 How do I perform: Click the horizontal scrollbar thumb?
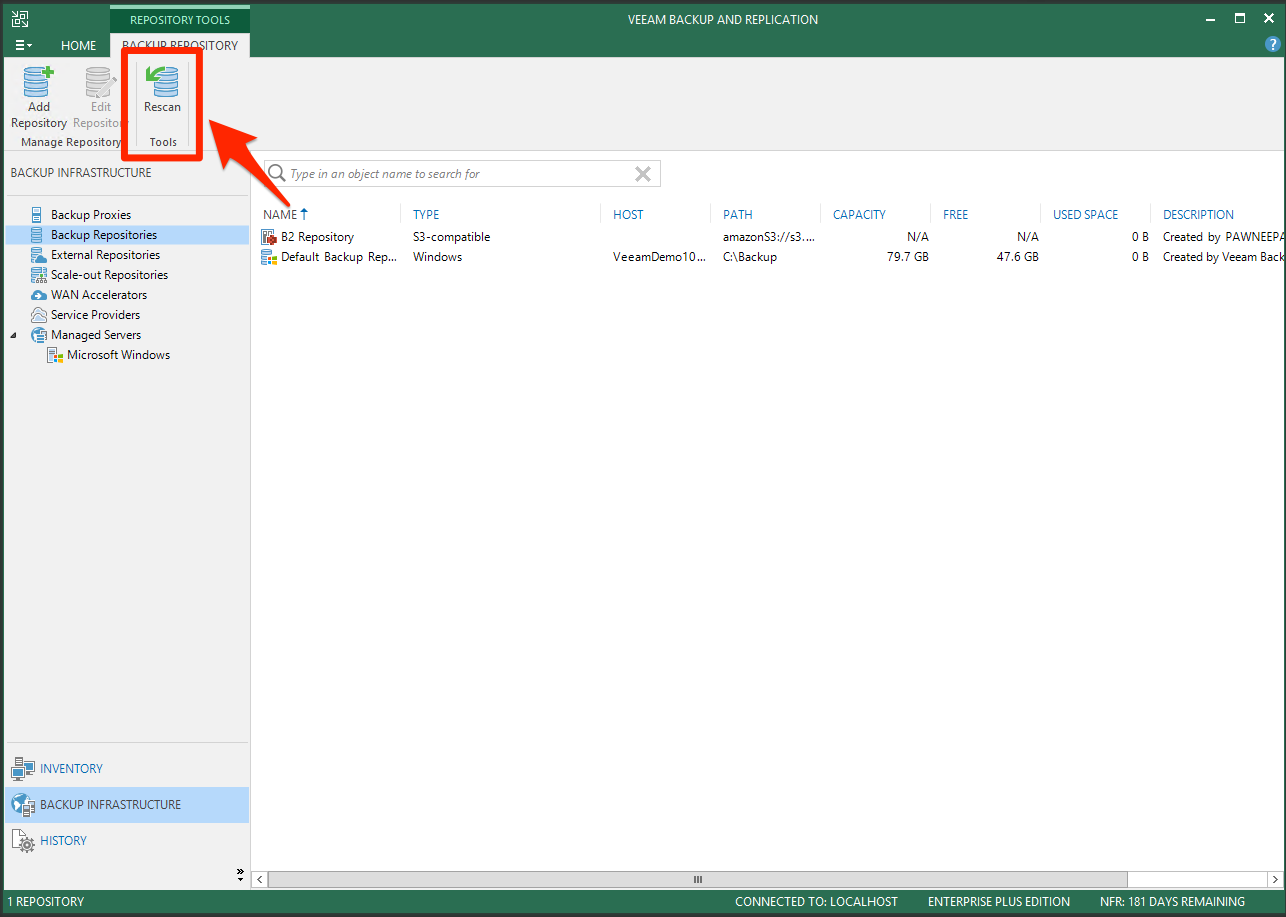pos(697,880)
